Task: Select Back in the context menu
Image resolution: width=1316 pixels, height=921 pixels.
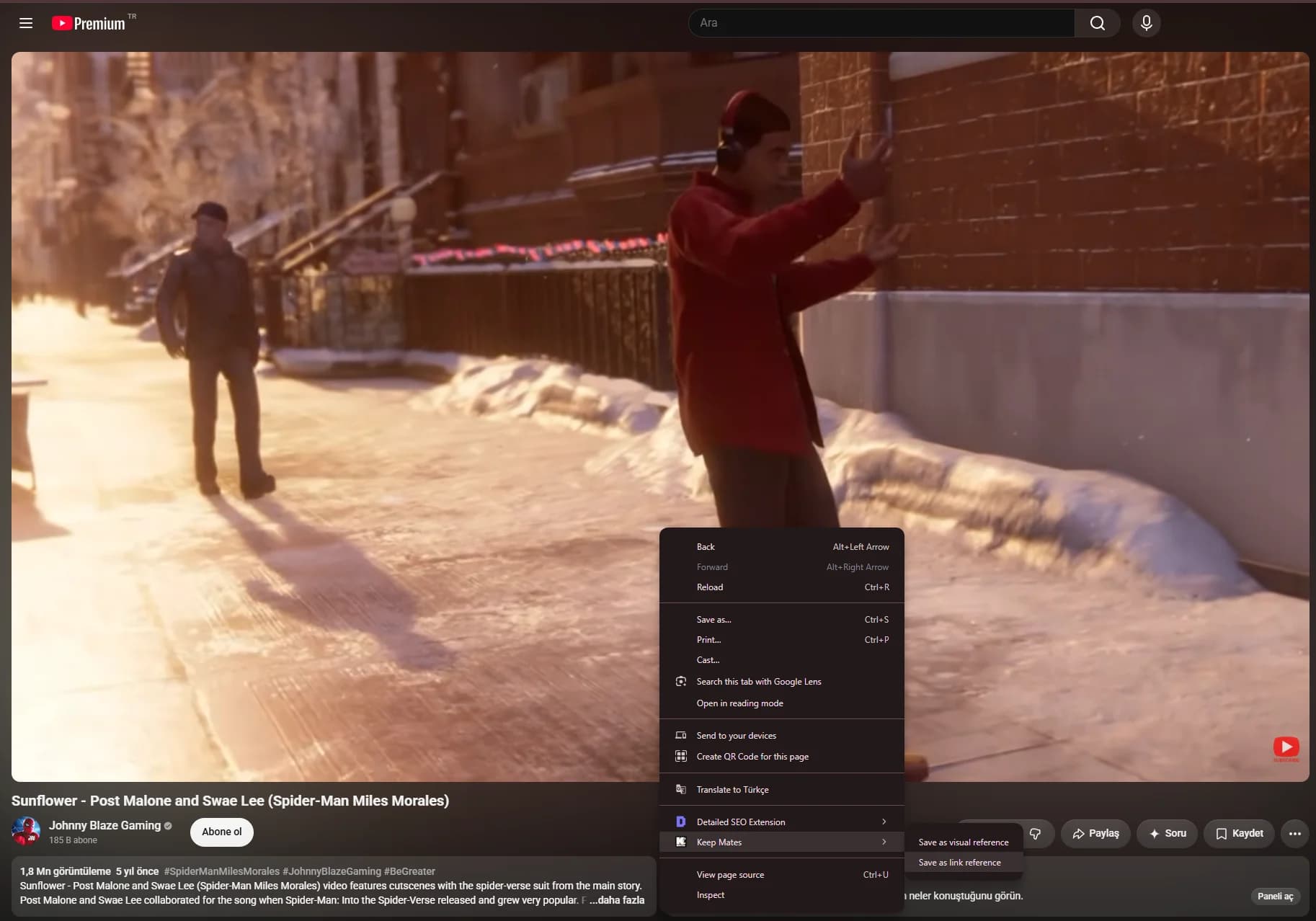Action: click(x=782, y=547)
